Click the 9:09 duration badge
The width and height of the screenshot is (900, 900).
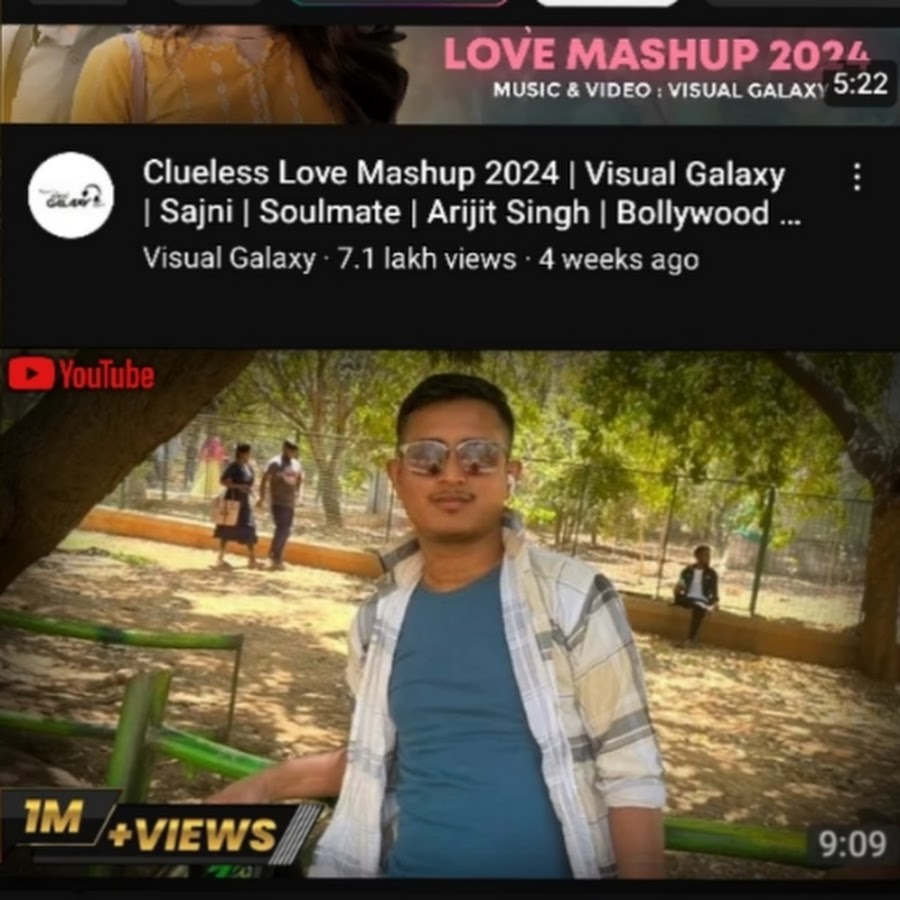point(852,844)
